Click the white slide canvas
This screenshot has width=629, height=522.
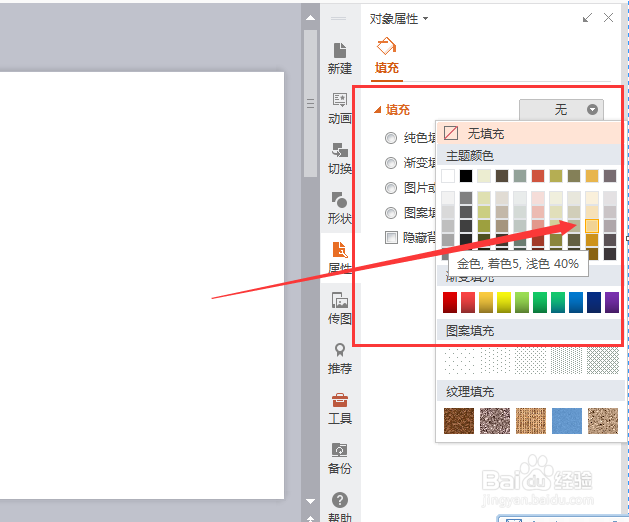(x=142, y=285)
